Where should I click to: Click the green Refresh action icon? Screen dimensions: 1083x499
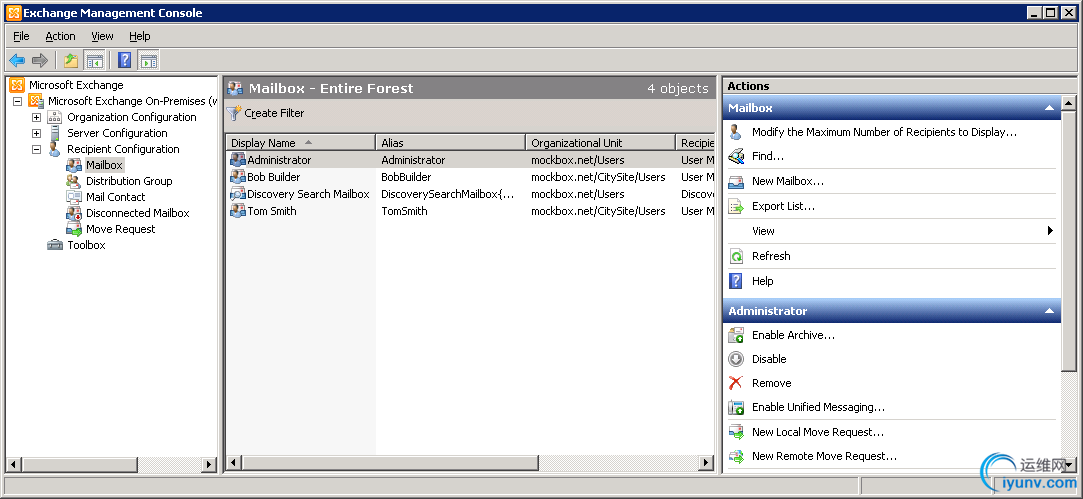point(736,256)
